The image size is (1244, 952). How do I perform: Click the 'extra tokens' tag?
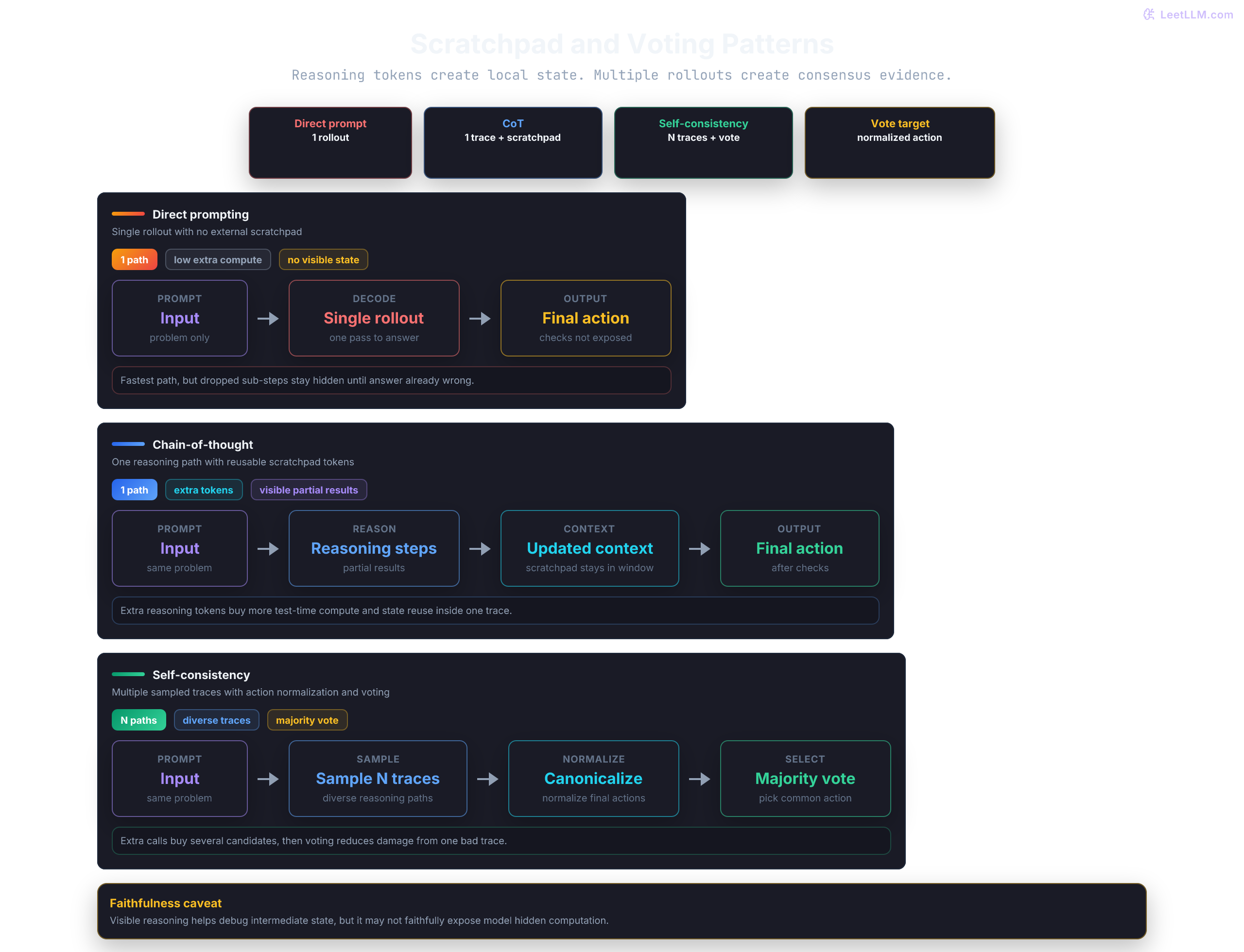click(204, 490)
